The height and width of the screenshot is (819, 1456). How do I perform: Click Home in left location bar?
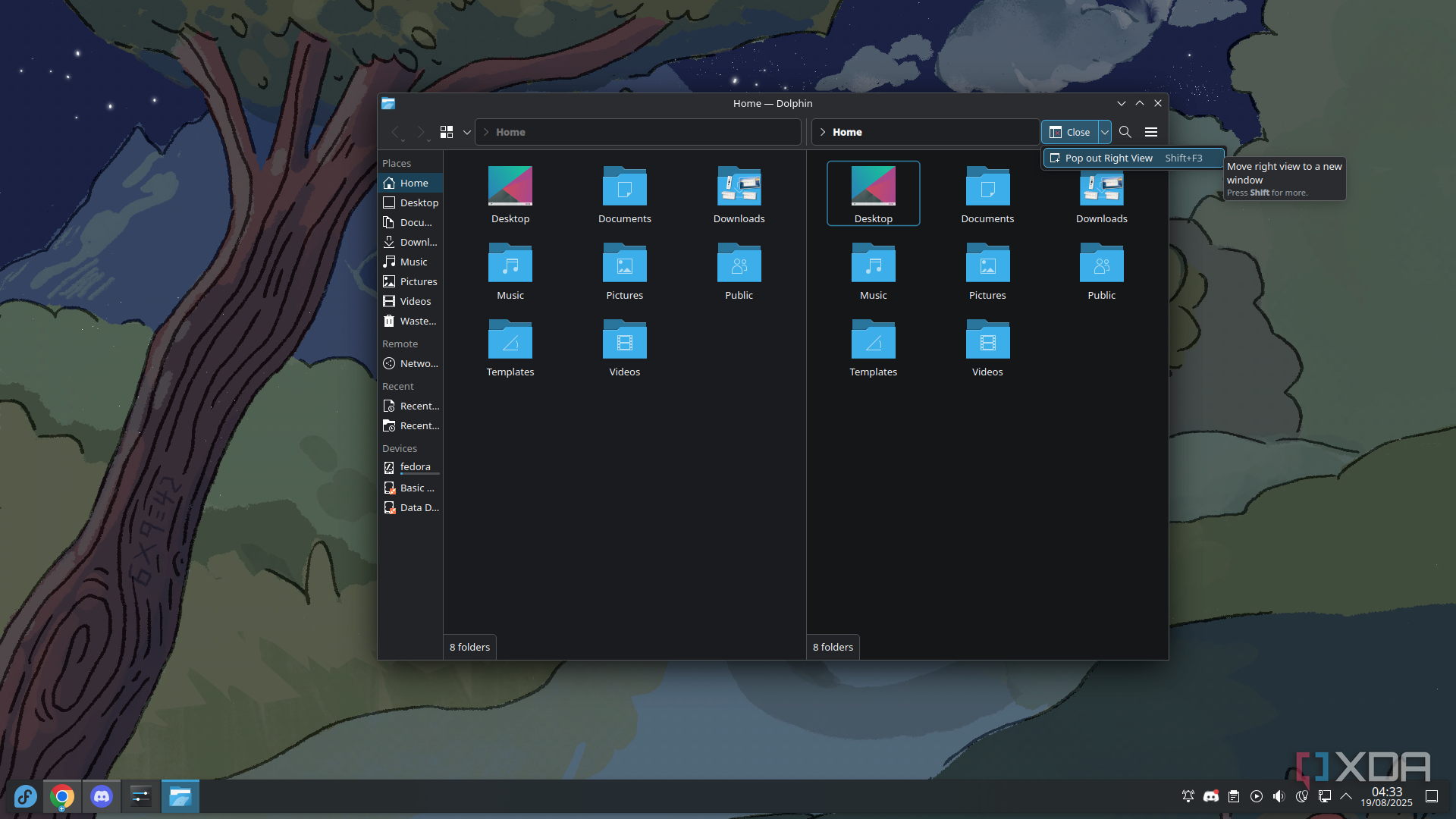pos(510,132)
